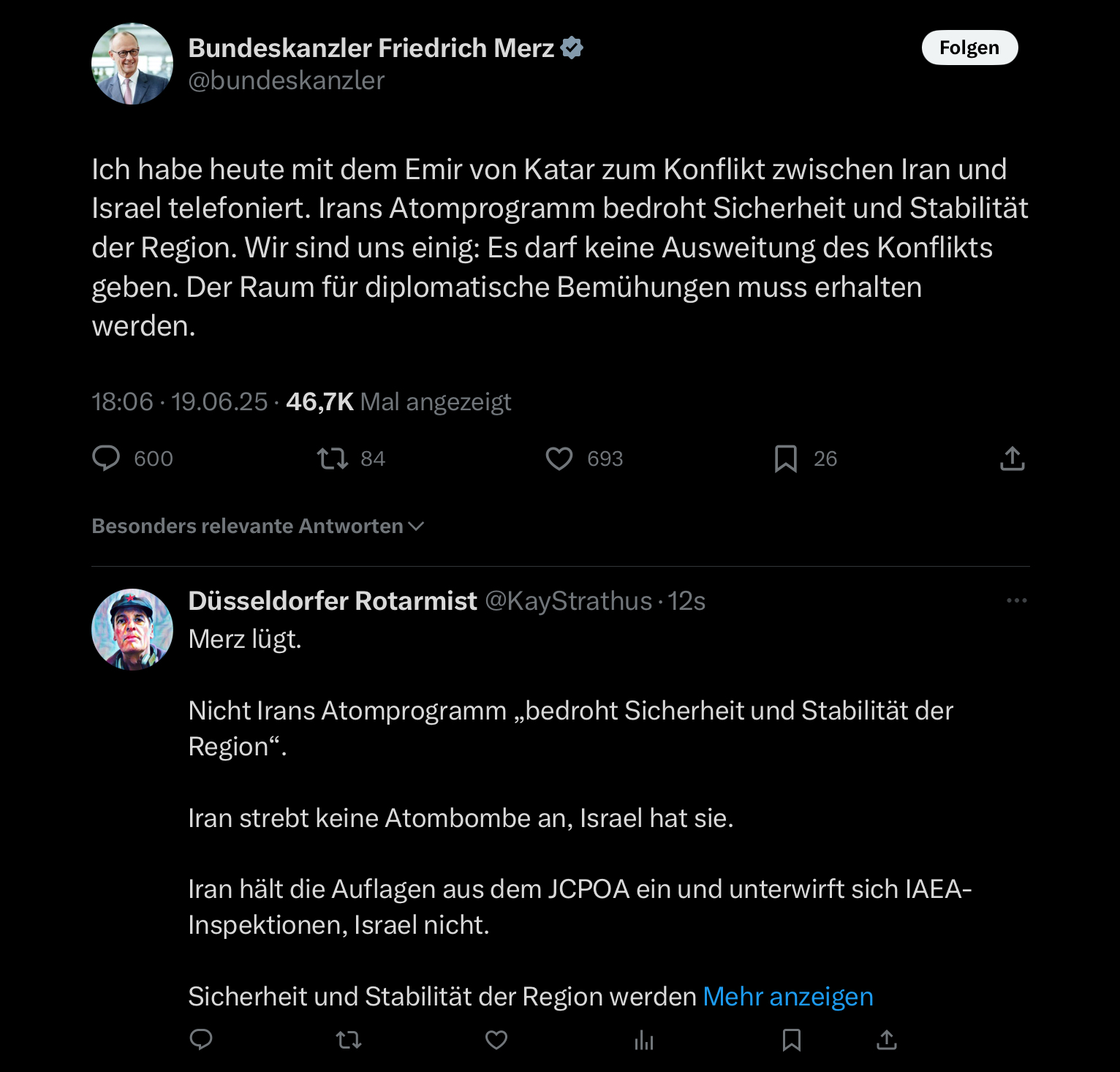Open Düsseldorfer Rotarmist avatar image
Viewport: 1120px width, 1072px height.
(x=132, y=630)
